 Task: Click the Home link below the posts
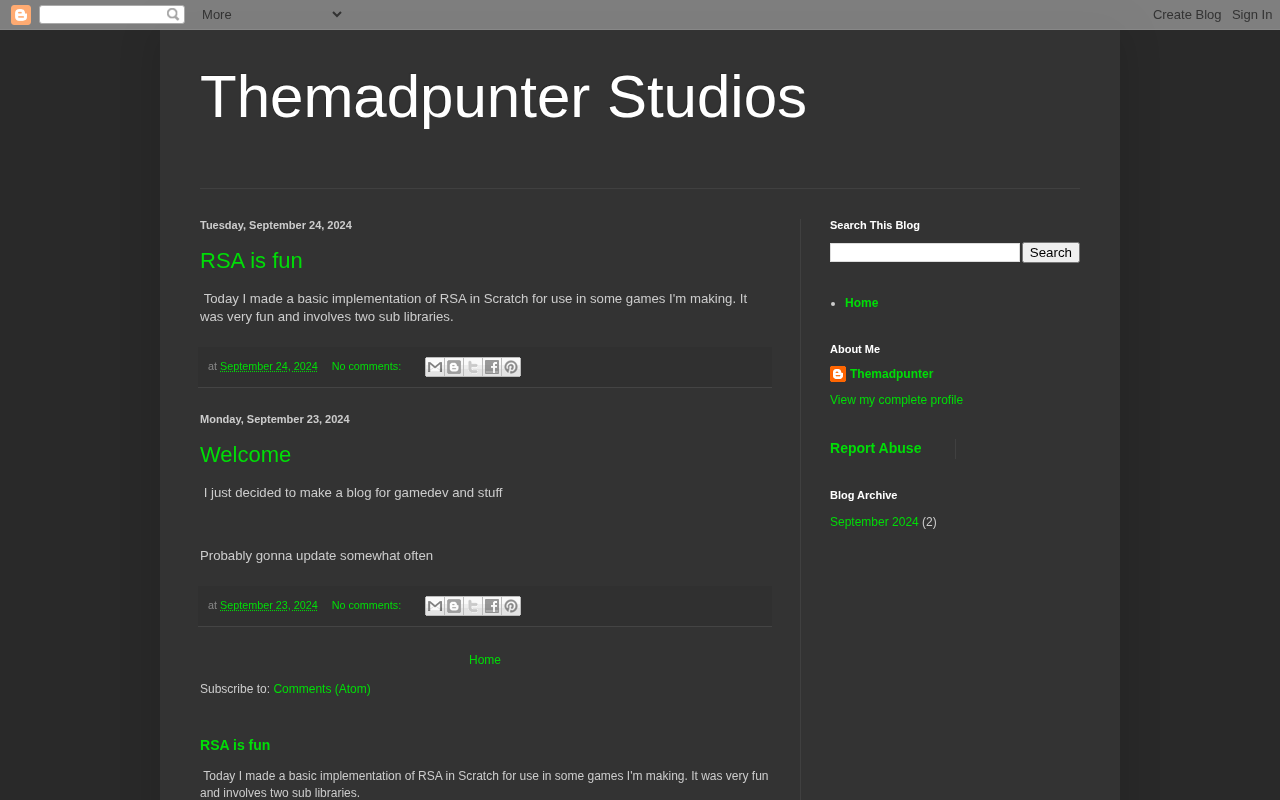(485, 660)
